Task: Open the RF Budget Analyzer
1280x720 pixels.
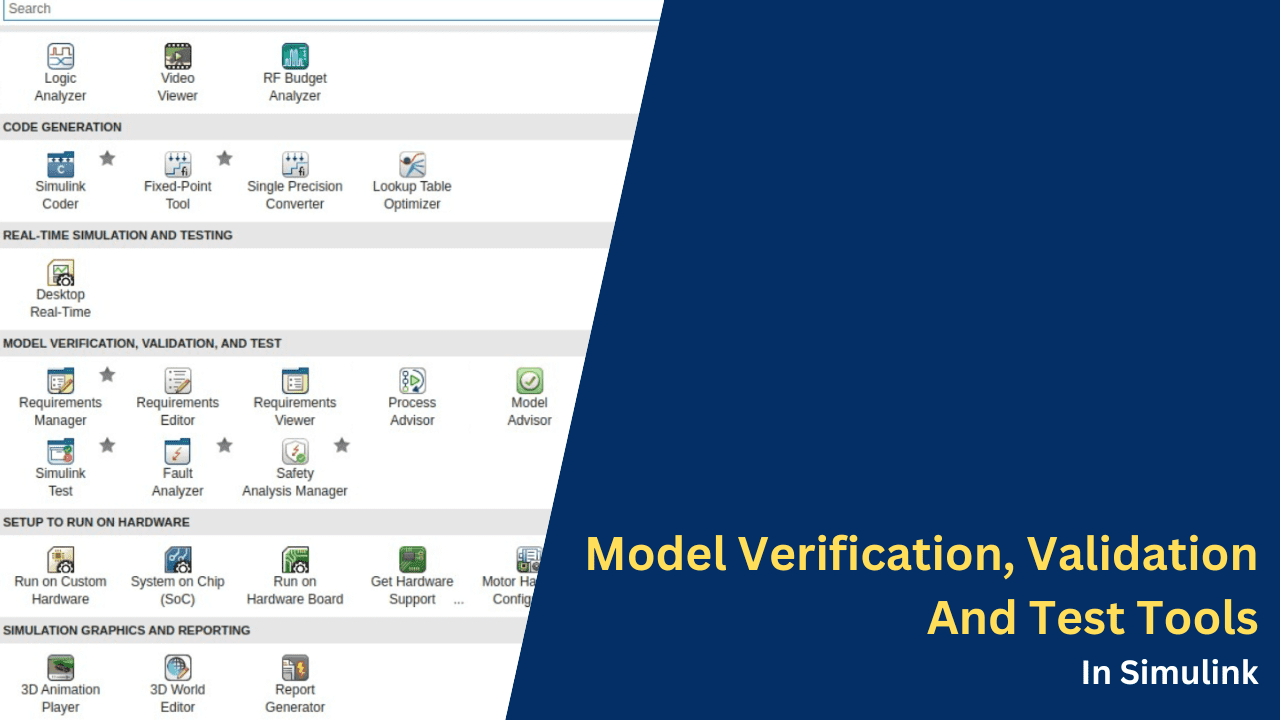Action: click(x=295, y=73)
